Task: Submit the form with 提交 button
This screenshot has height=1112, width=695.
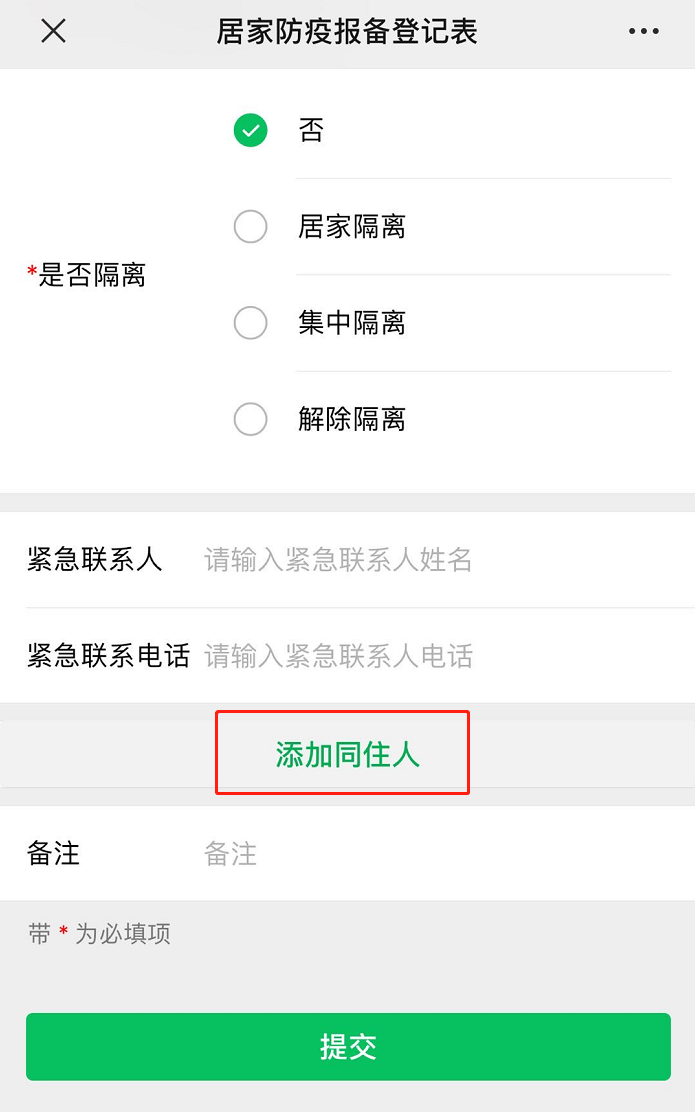Action: pyautogui.click(x=348, y=1047)
